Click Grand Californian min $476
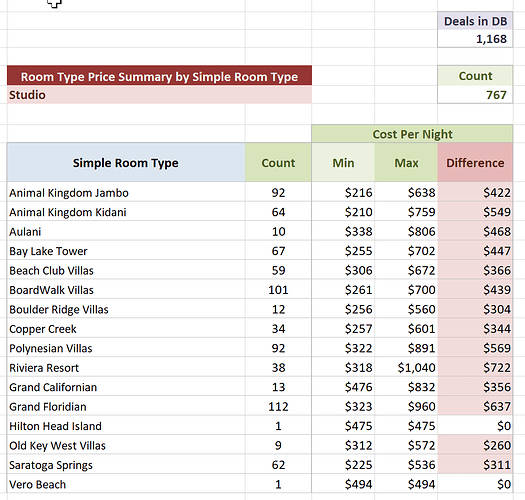Viewport: 525px width, 500px height. 343,387
